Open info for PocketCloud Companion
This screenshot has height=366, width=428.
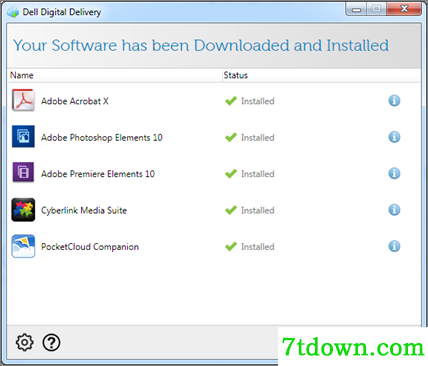coord(394,246)
